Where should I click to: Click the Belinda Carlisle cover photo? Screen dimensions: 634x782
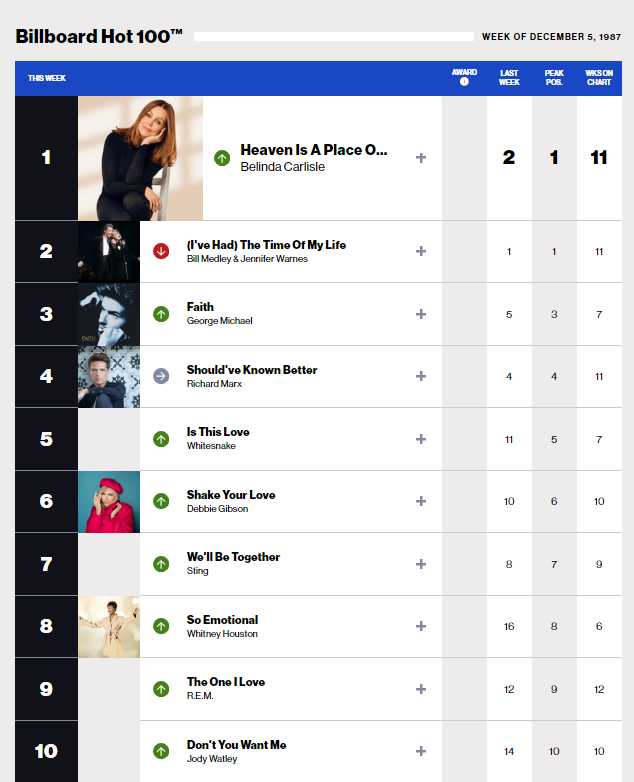click(141, 158)
